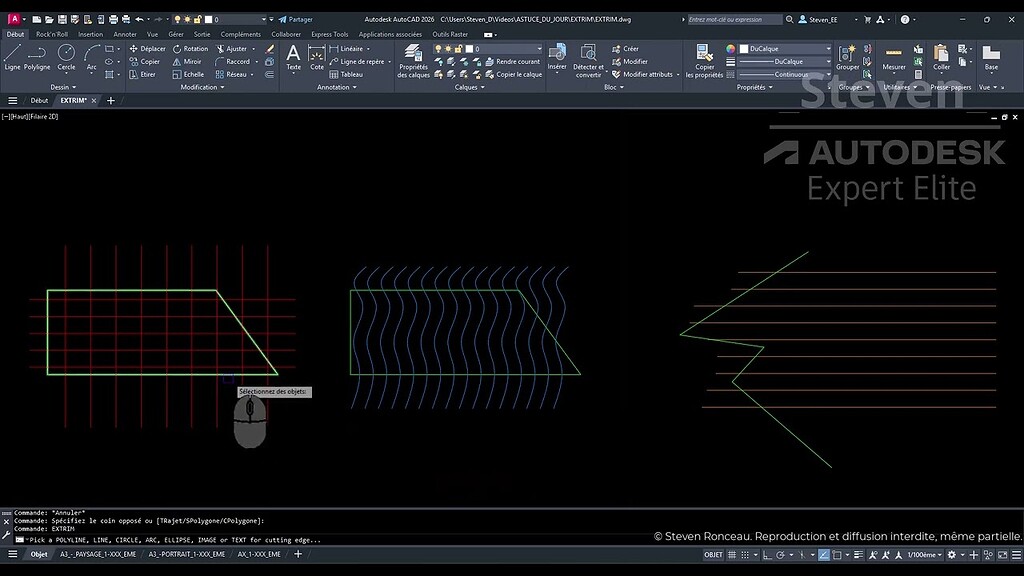
Task: Select the Ligne drawing tool
Action: pyautogui.click(x=12, y=60)
